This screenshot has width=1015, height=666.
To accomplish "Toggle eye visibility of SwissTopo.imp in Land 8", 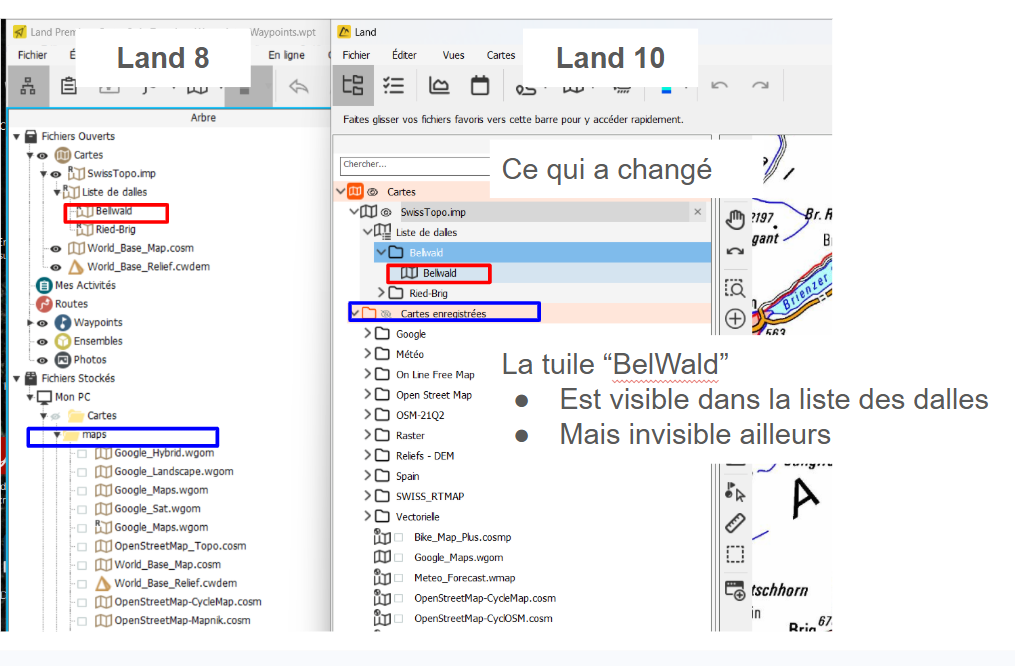I will click(56, 174).
